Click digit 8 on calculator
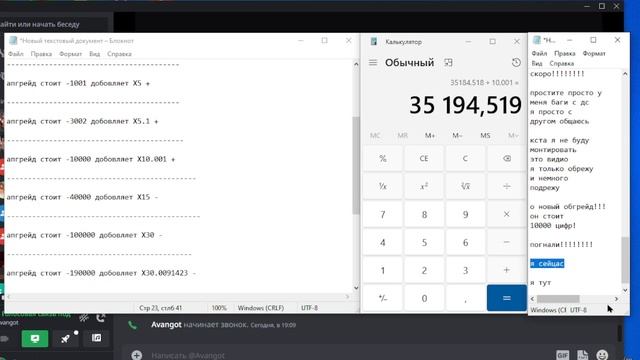Screen dimensions: 640x360 424,214
